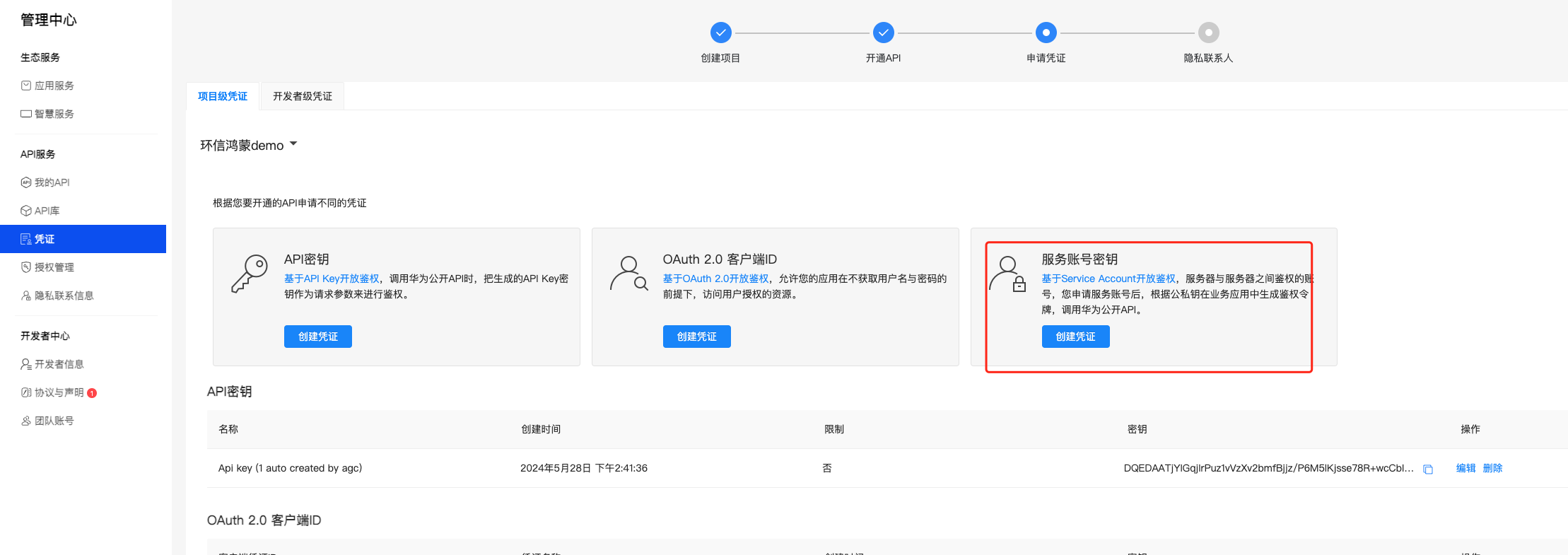Open 智慧服务 in the sidebar
1568x555 pixels.
[x=54, y=114]
